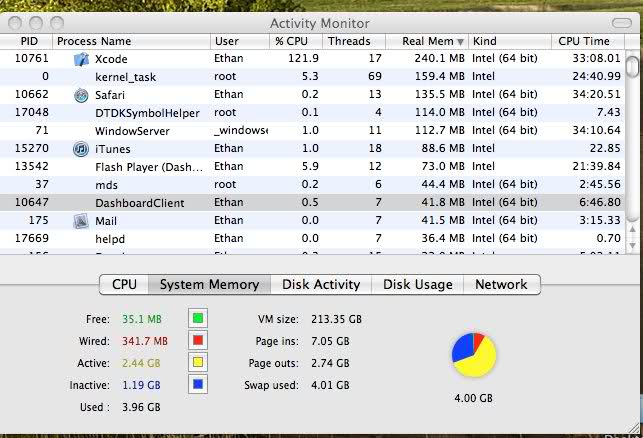Click the memory usage pie chart
The image size is (643, 438).
click(474, 355)
